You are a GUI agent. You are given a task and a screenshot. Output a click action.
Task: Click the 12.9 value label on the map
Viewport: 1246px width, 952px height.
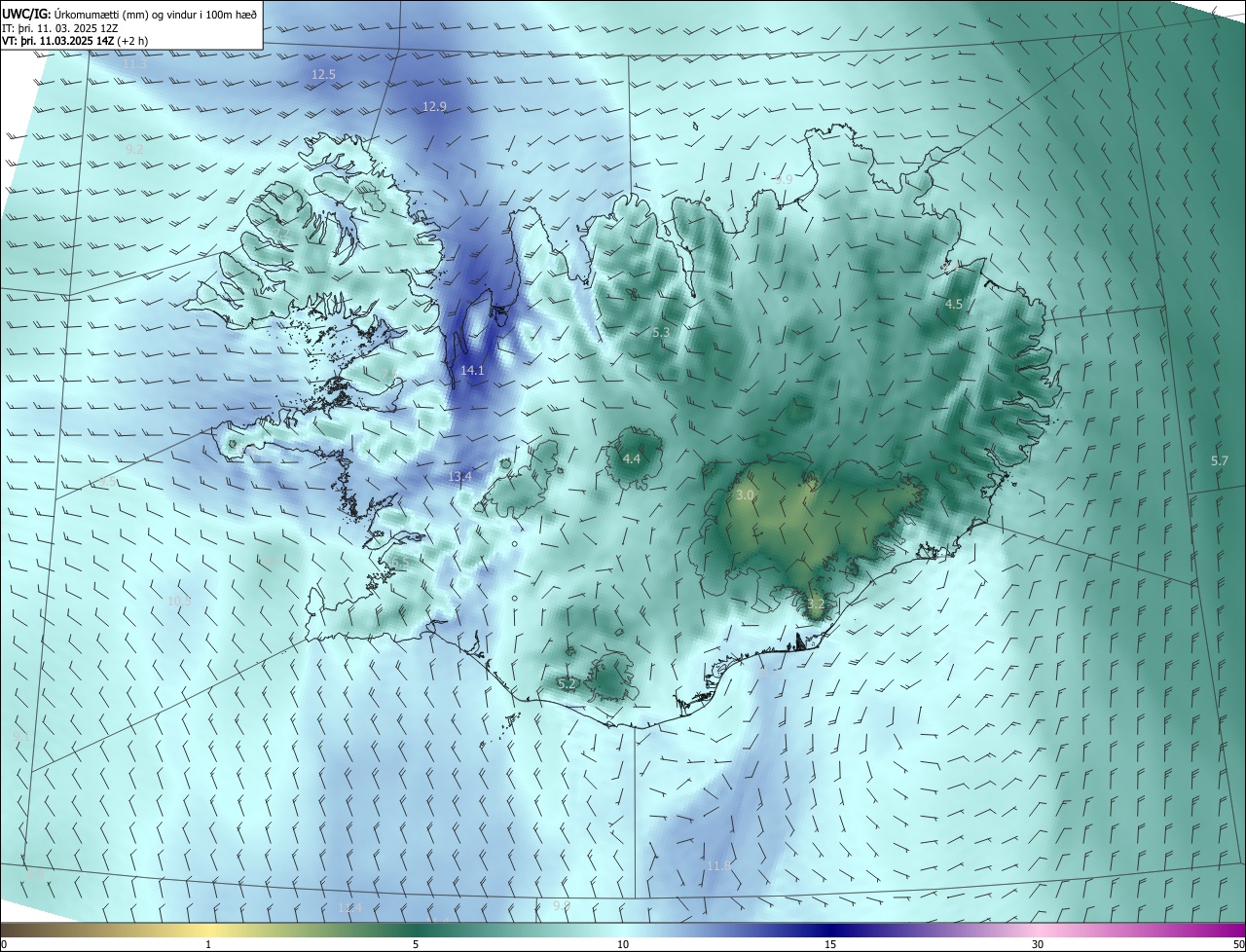[434, 106]
